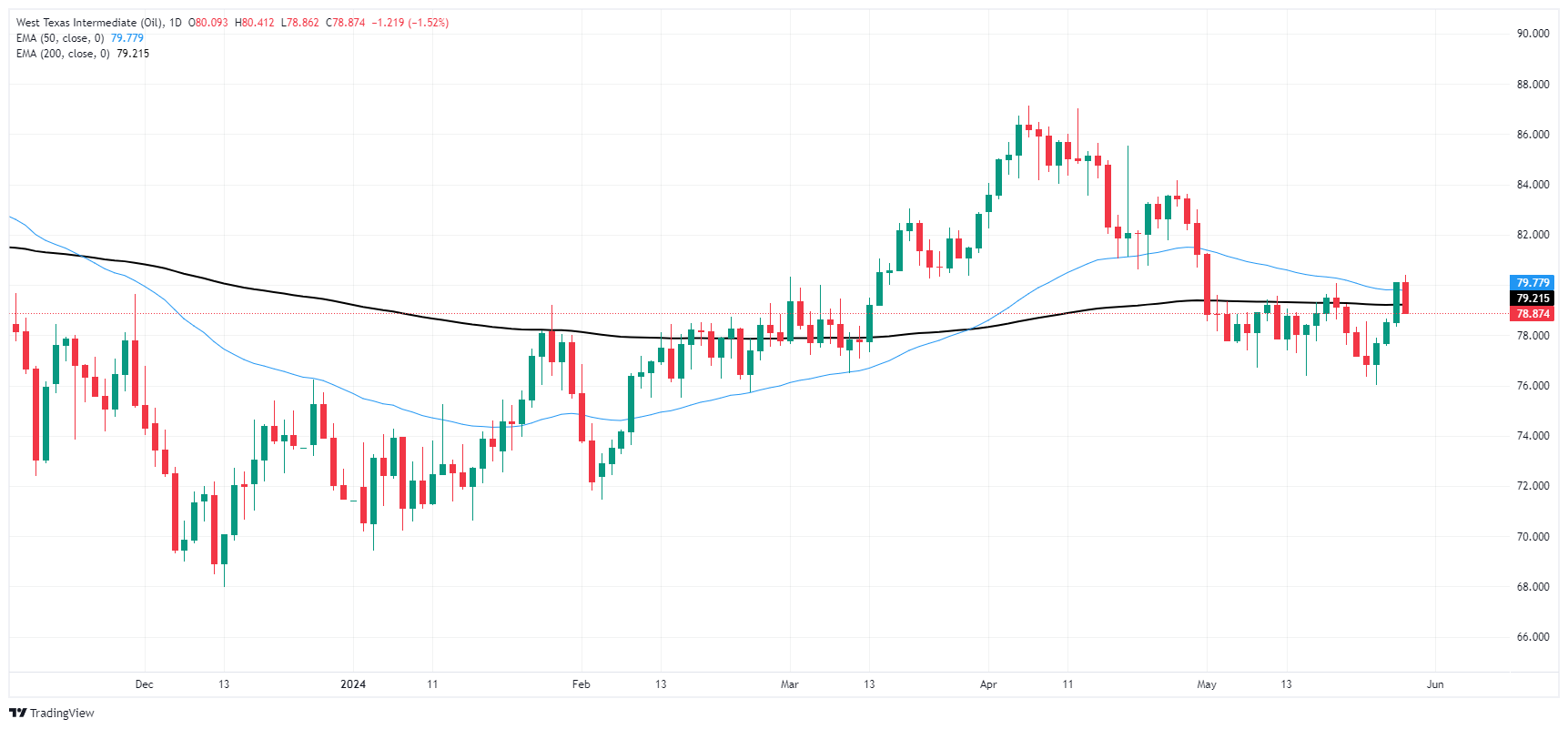This screenshot has height=729, width=1568.
Task: Click the 86.000 level on the price axis
Action: [1533, 135]
